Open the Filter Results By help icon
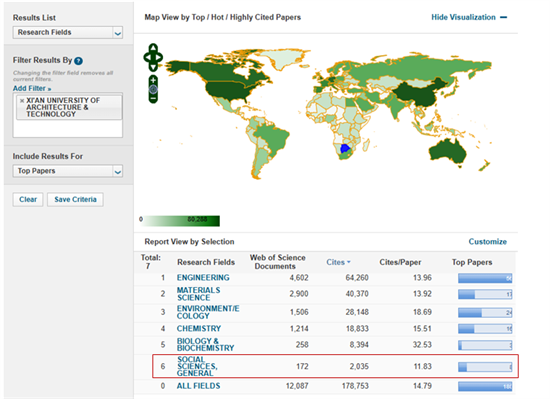The image size is (550, 399). click(79, 61)
